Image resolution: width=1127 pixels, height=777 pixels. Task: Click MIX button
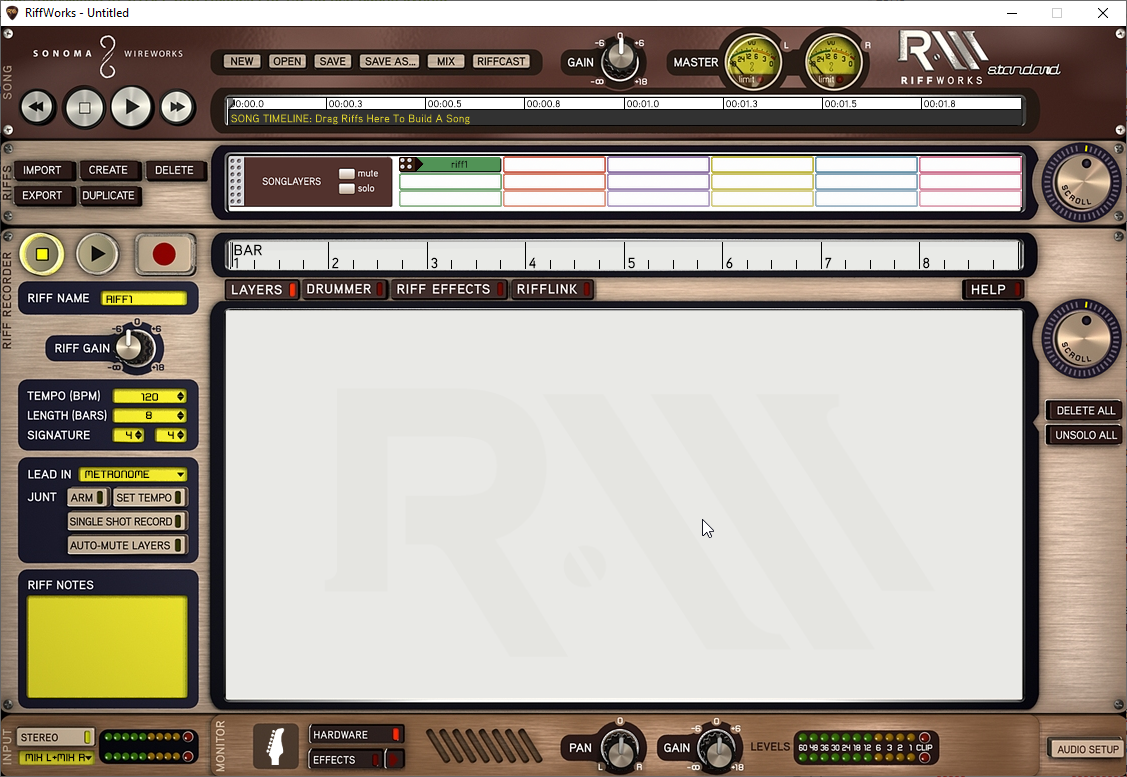(446, 61)
